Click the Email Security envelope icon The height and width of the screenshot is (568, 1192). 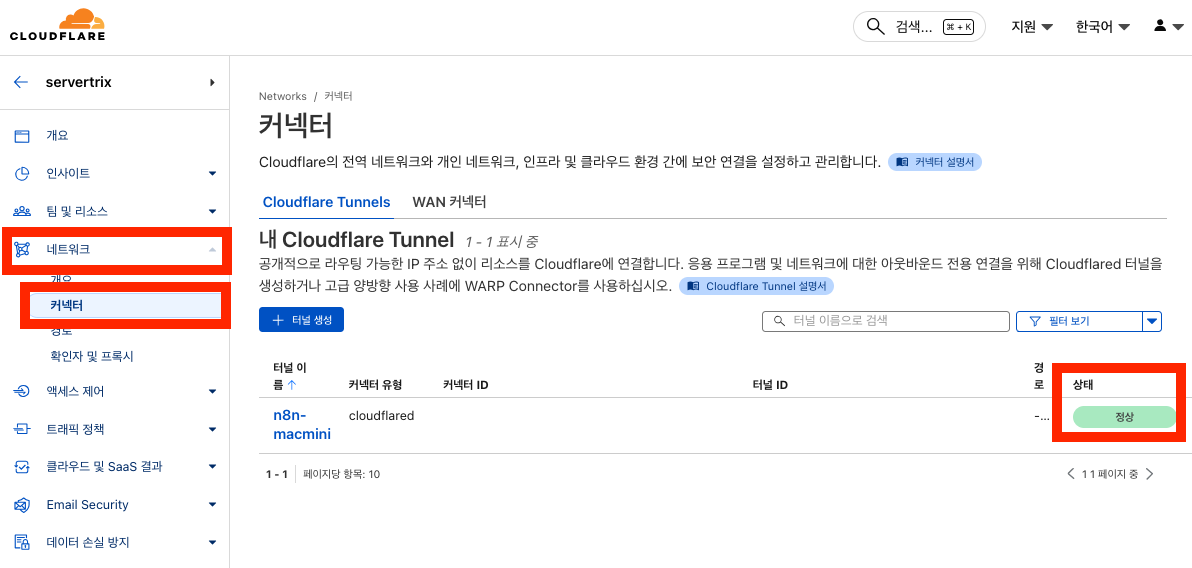pos(22,505)
